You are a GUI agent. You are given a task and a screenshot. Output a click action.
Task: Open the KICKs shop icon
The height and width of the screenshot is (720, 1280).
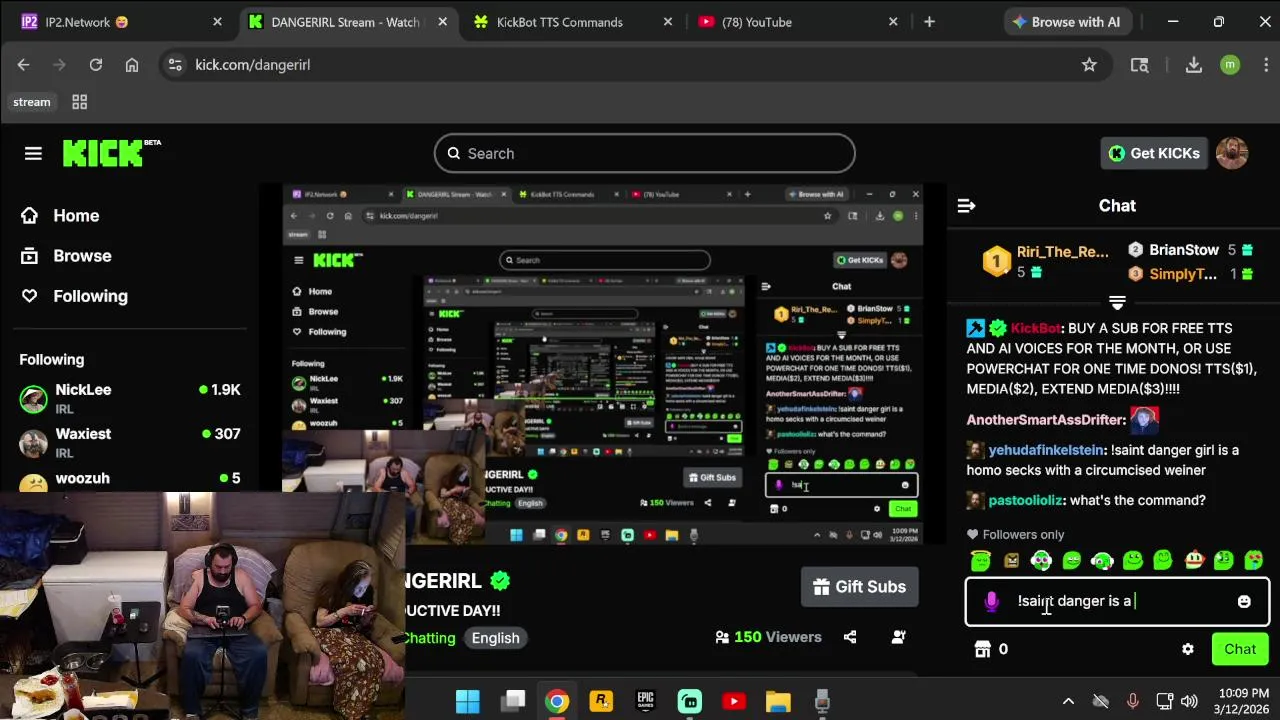point(983,649)
